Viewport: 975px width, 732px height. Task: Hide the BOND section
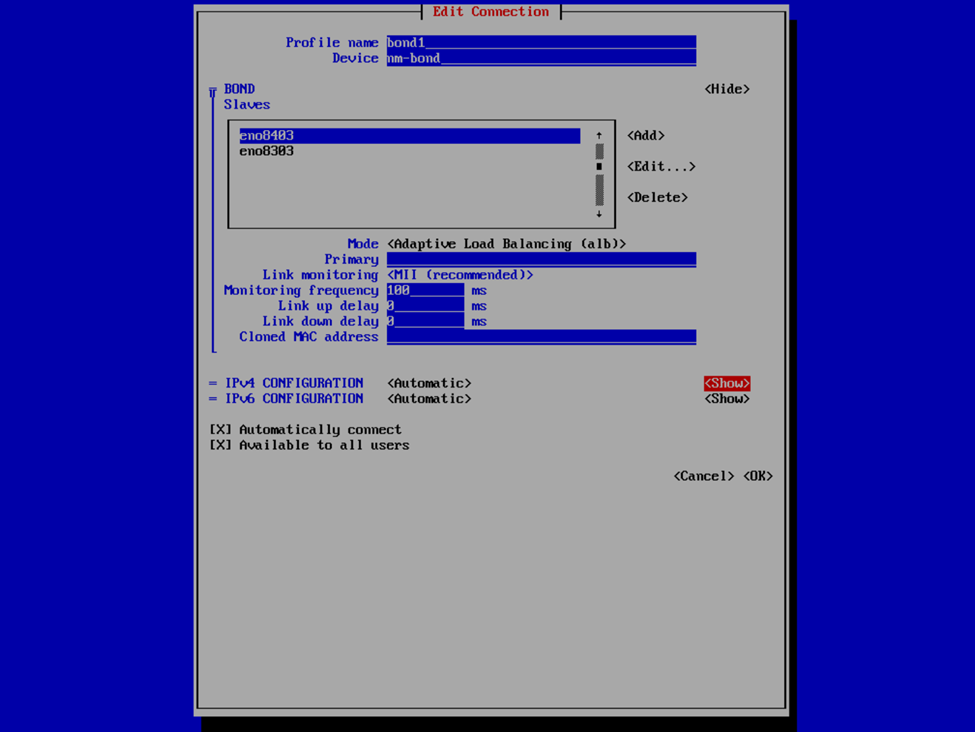pos(727,89)
